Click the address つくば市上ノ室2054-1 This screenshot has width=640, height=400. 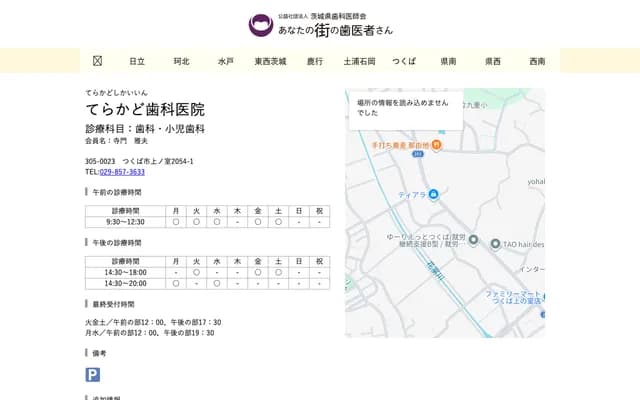[158, 161]
